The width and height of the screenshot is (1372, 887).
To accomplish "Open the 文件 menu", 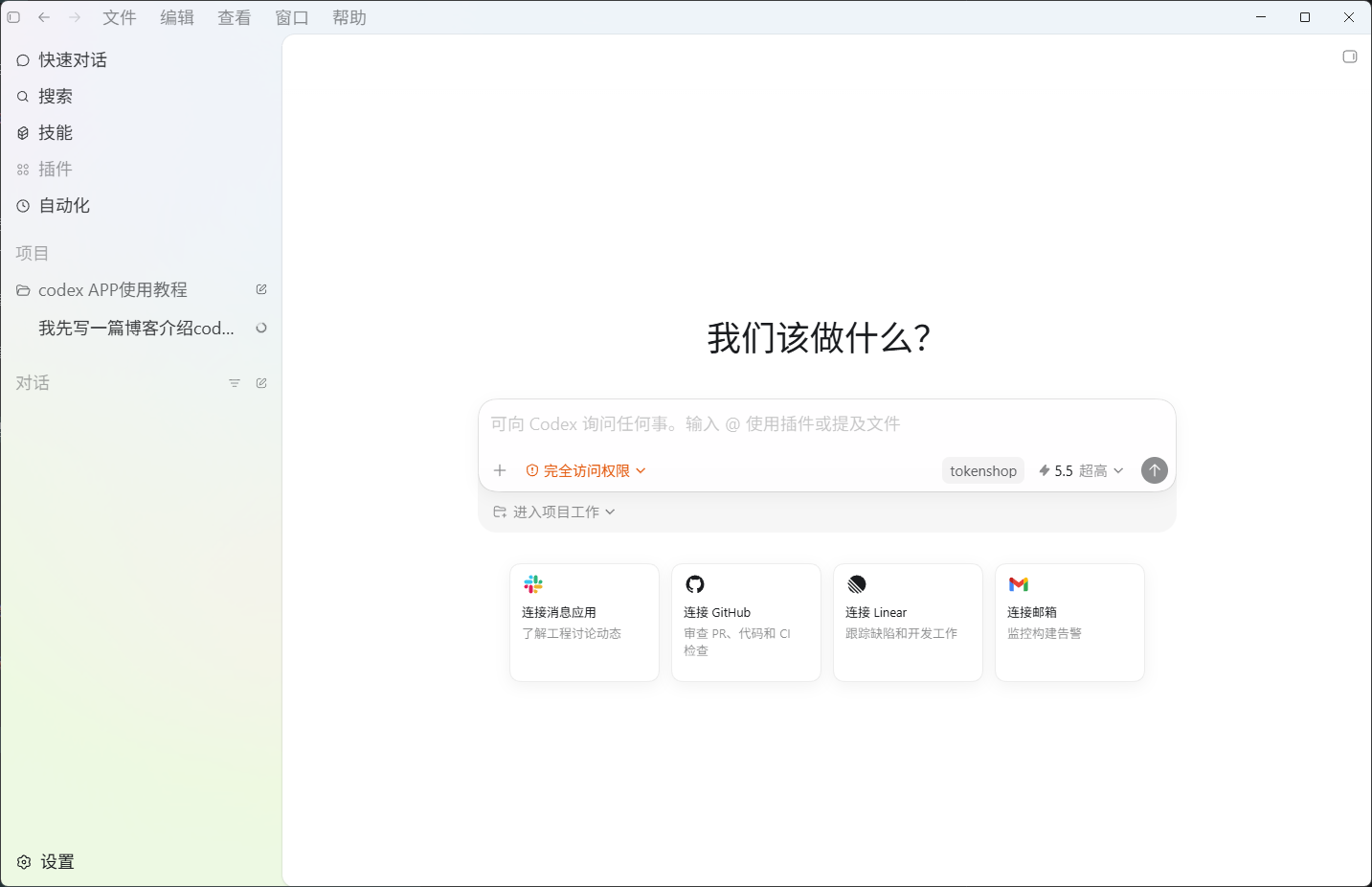I will [x=120, y=17].
